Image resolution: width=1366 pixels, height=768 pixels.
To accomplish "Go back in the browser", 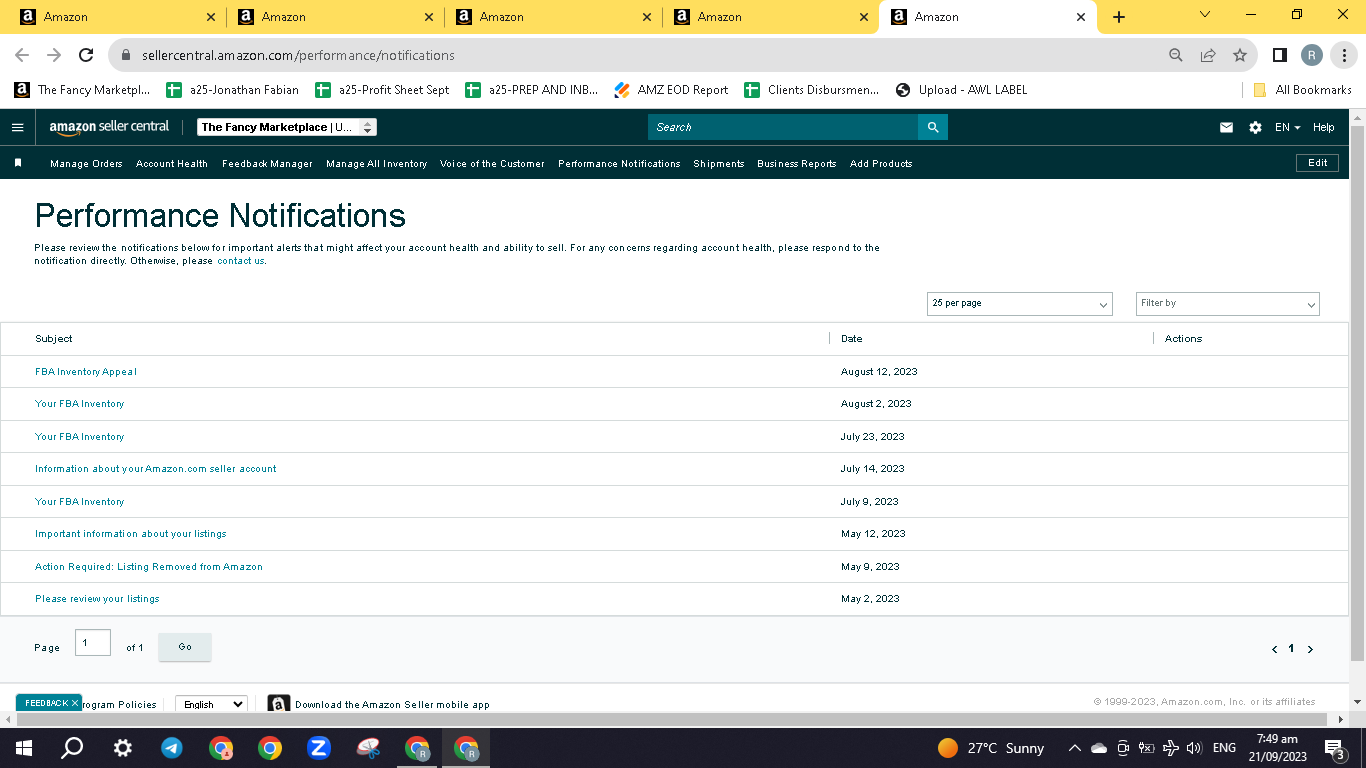I will (22, 55).
